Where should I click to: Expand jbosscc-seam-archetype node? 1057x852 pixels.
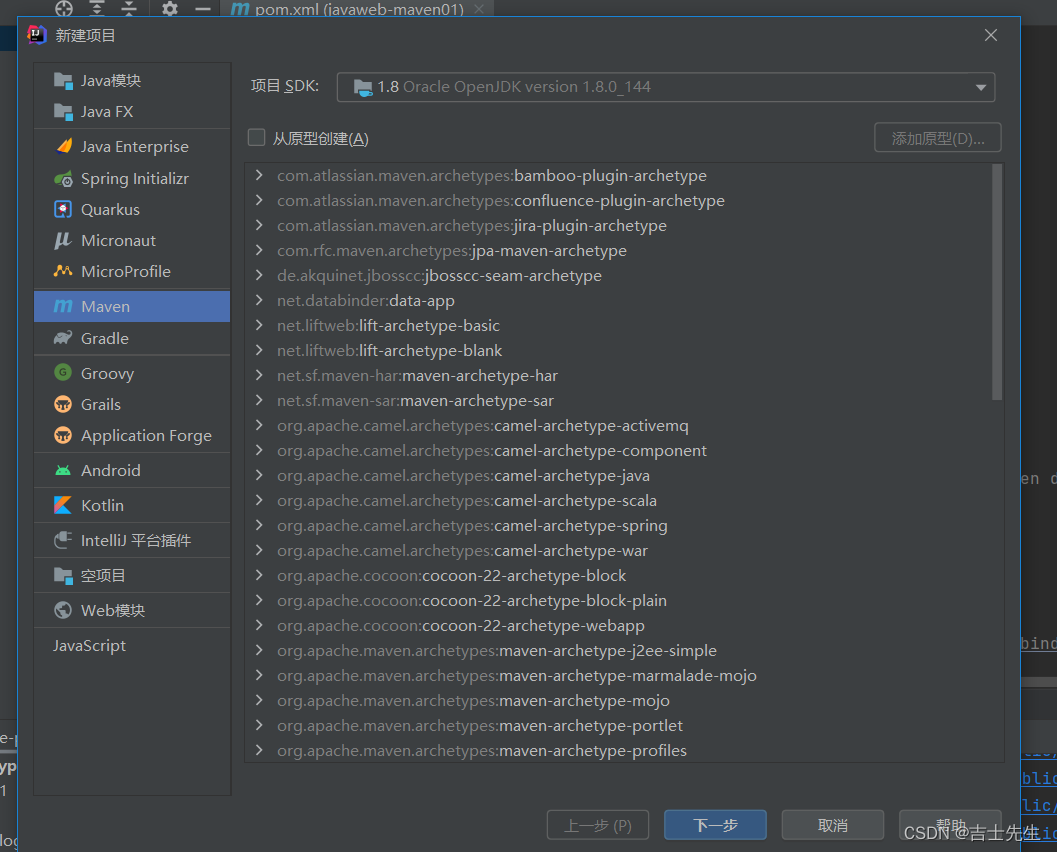(x=260, y=275)
